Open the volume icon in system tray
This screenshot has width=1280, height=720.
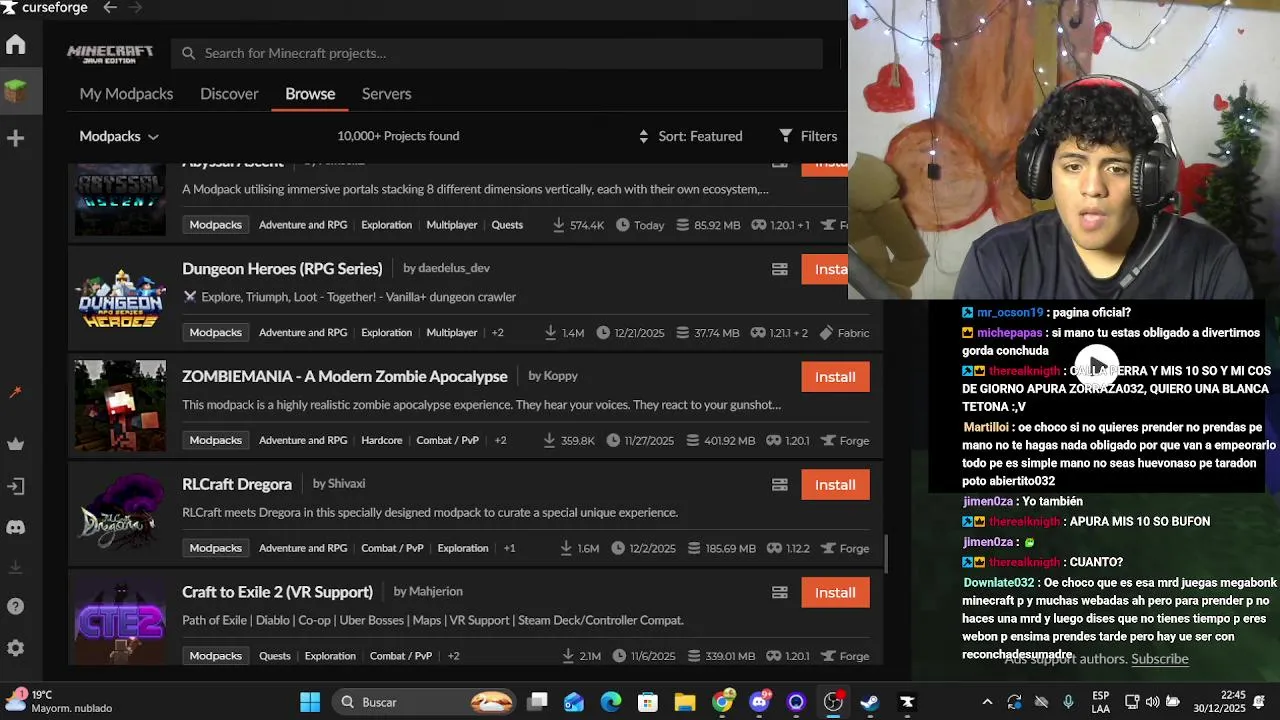pyautogui.click(x=1152, y=702)
